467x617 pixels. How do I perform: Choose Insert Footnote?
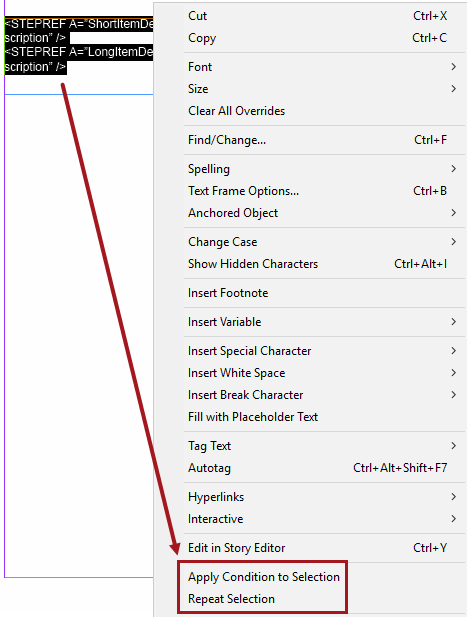click(309, 293)
